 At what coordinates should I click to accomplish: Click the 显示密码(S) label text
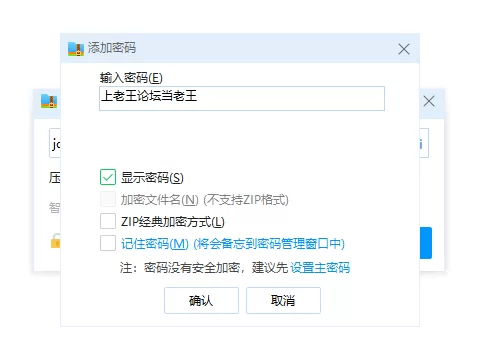click(152, 178)
